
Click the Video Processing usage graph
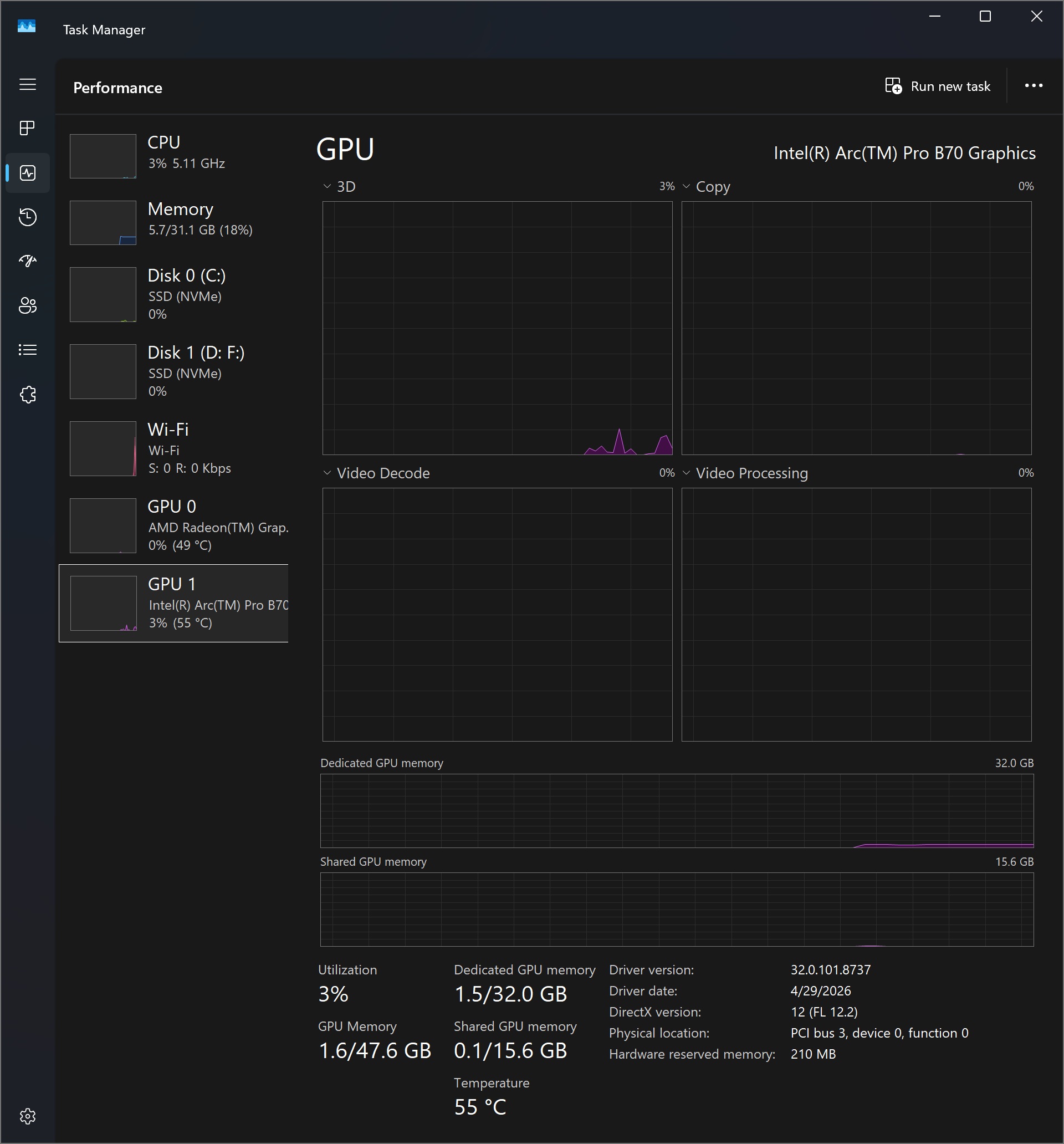[856, 615]
